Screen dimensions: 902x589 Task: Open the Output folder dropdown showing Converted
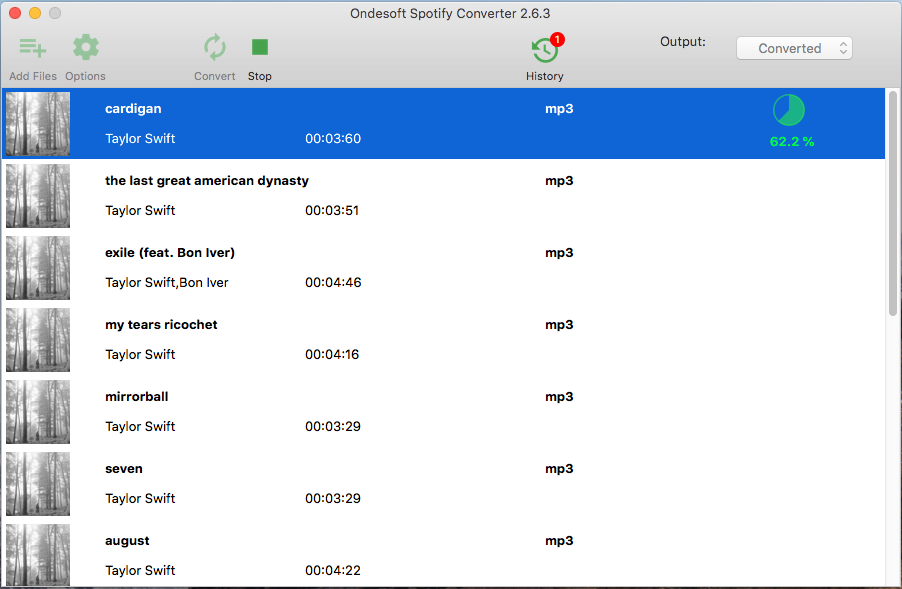pyautogui.click(x=794, y=48)
